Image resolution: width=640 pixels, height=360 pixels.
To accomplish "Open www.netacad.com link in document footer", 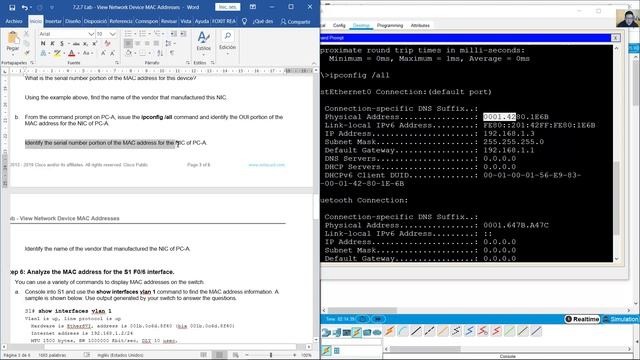I will (x=266, y=165).
